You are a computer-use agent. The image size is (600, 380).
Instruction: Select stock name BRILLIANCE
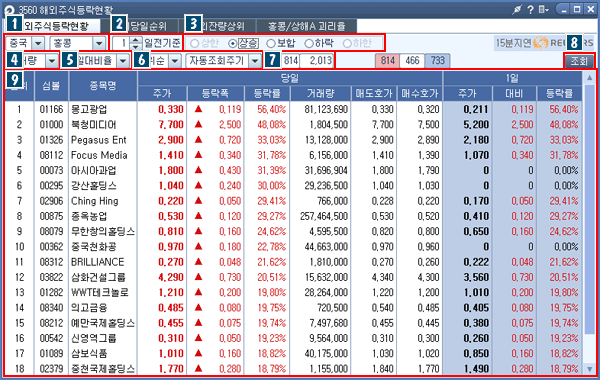pyautogui.click(x=98, y=262)
